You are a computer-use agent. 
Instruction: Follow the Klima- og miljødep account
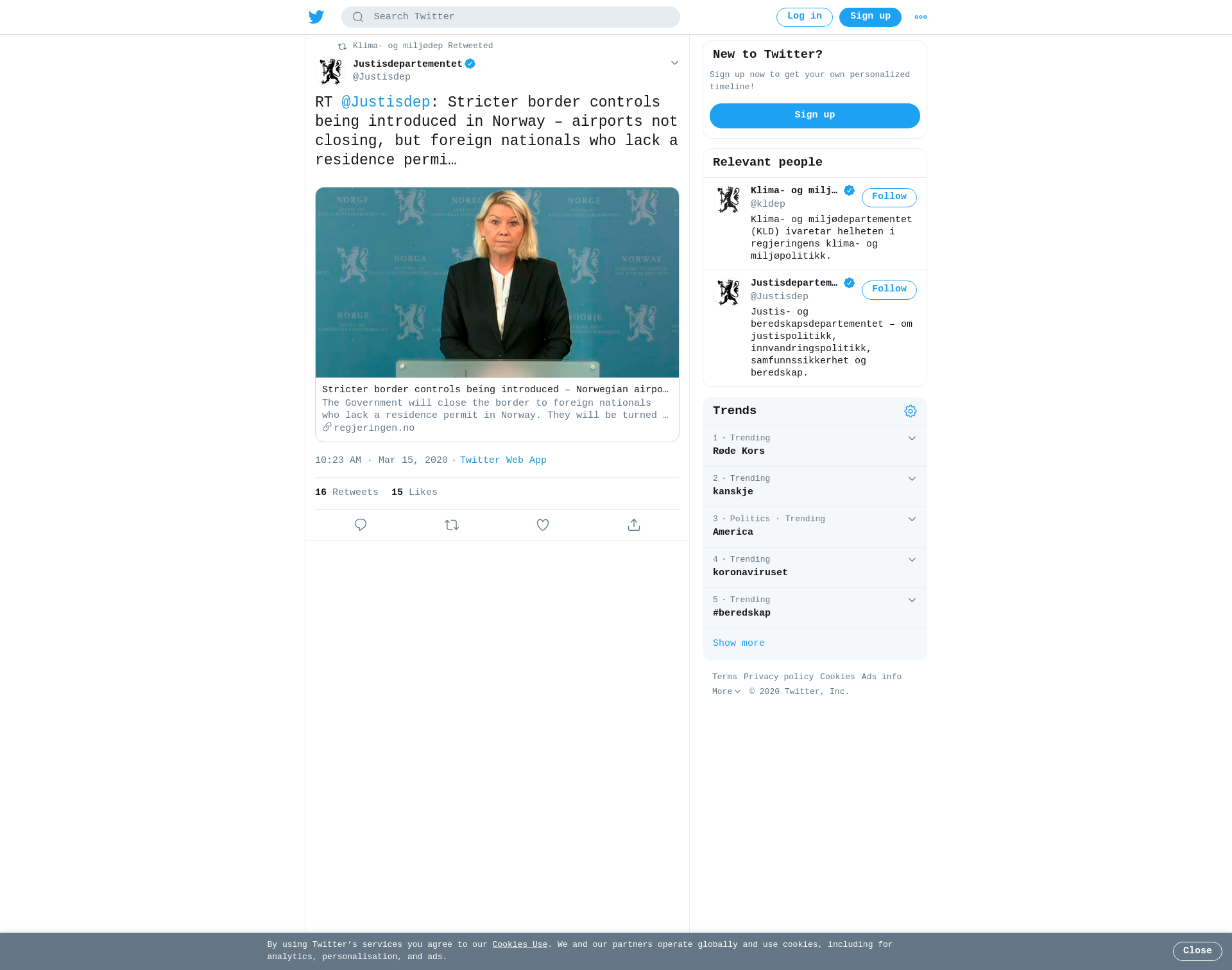click(889, 197)
